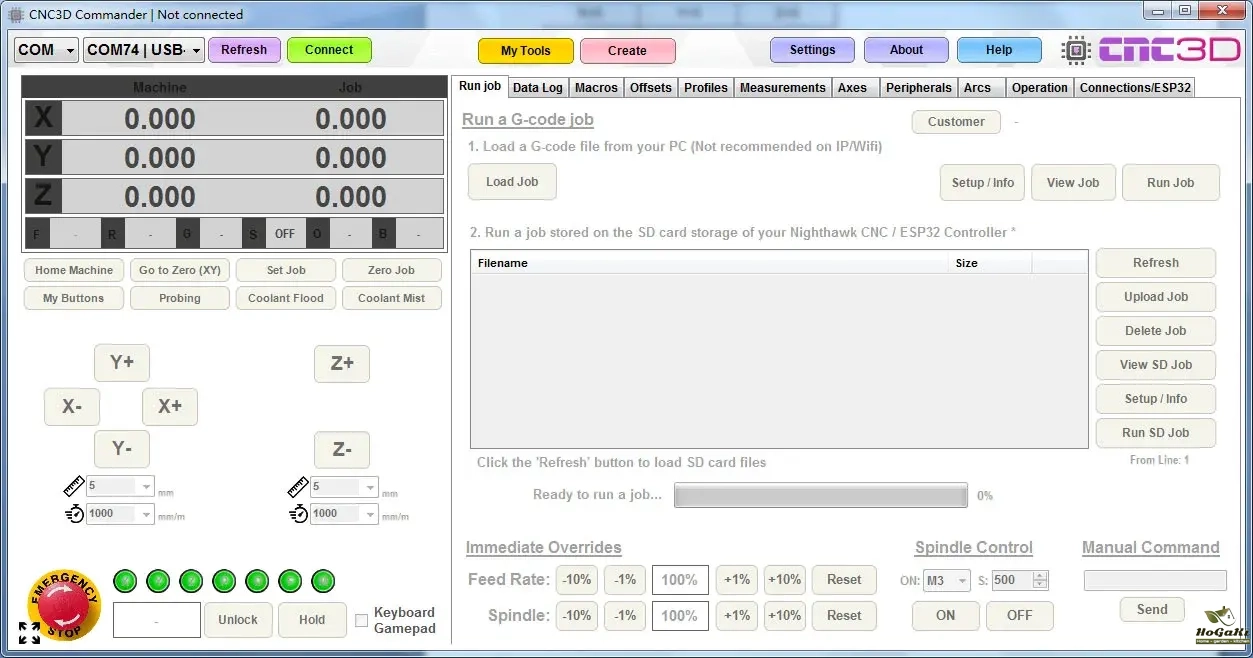Lower the spindle with Z- button
1253x658 pixels.
tap(342, 450)
